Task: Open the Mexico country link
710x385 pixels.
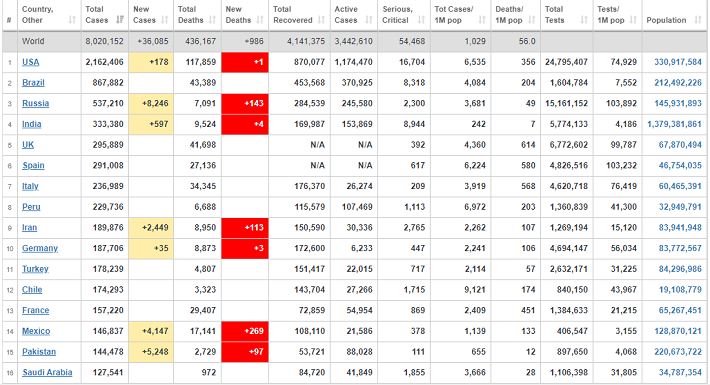Action: coord(36,331)
